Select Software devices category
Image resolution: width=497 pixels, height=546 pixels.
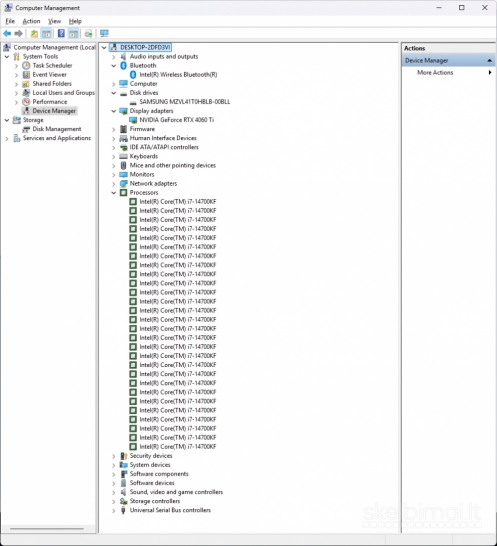[152, 483]
